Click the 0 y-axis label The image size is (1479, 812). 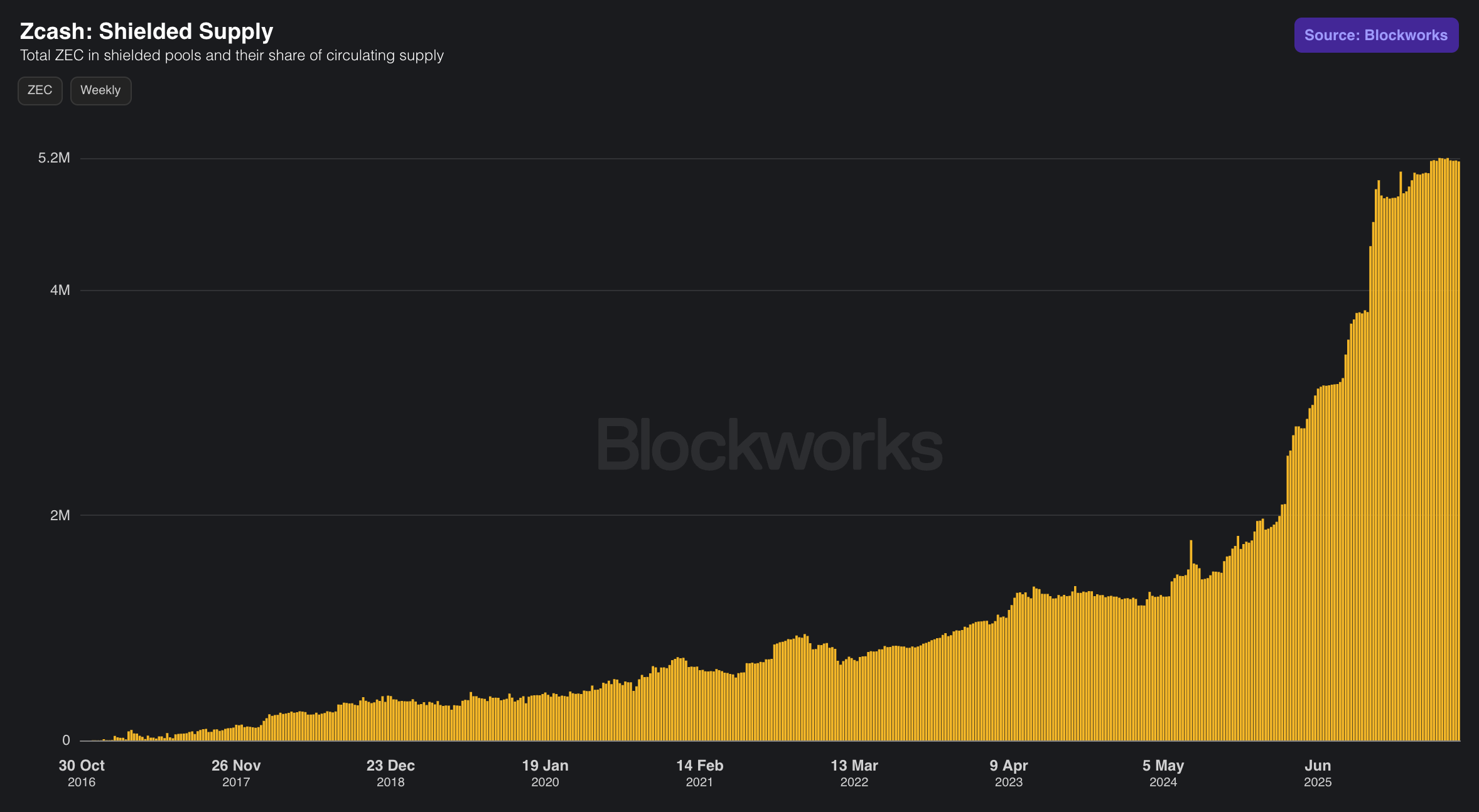pyautogui.click(x=66, y=740)
